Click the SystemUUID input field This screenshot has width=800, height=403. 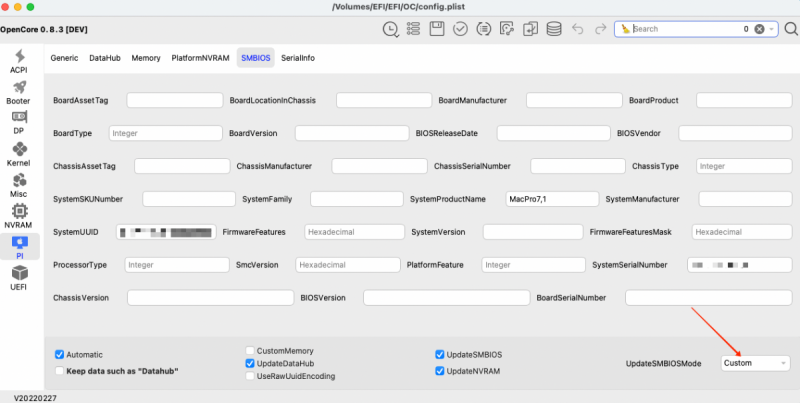[166, 232]
